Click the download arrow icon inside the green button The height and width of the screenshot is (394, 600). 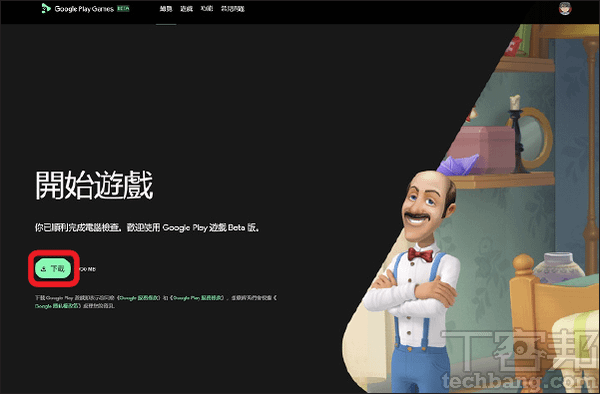coord(43,269)
